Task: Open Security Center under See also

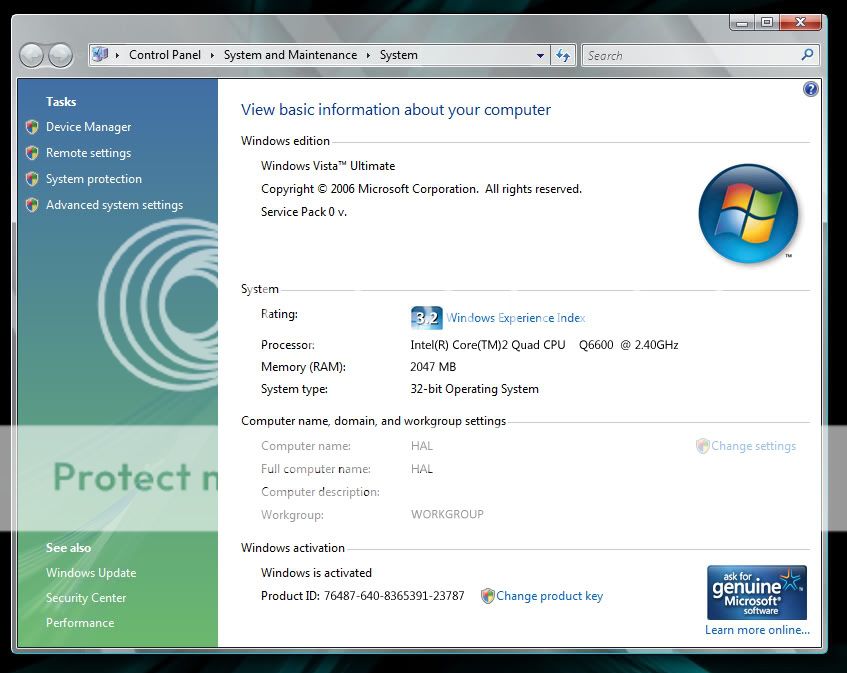Action: (86, 597)
